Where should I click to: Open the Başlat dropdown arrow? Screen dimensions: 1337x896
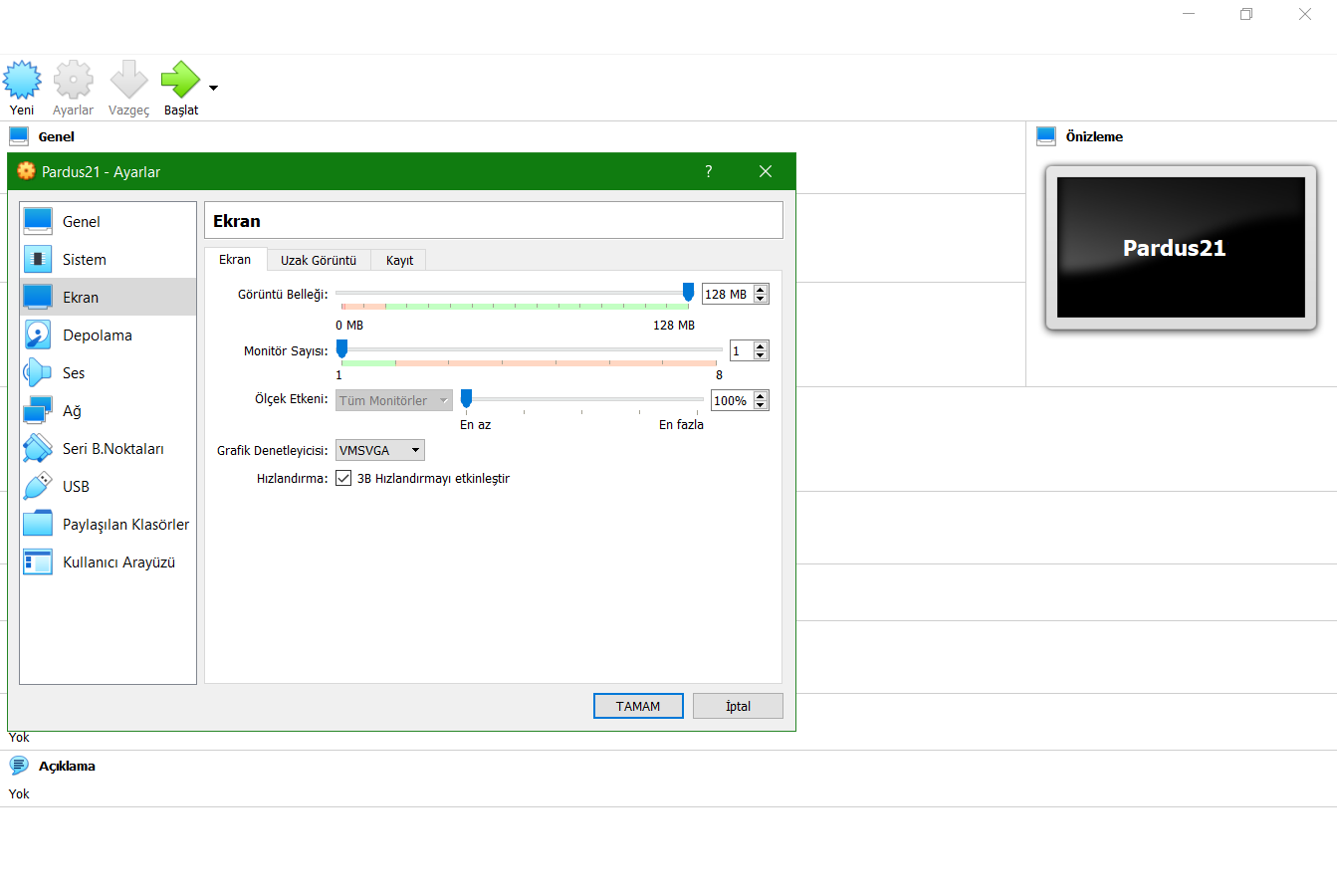click(x=213, y=88)
